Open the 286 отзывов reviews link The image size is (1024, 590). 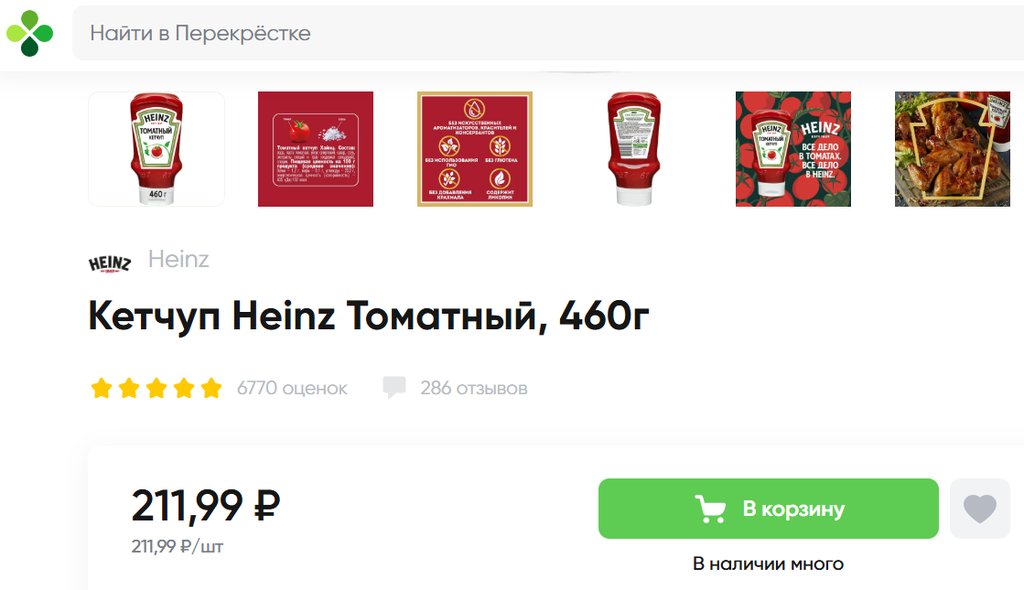pyautogui.click(x=473, y=388)
